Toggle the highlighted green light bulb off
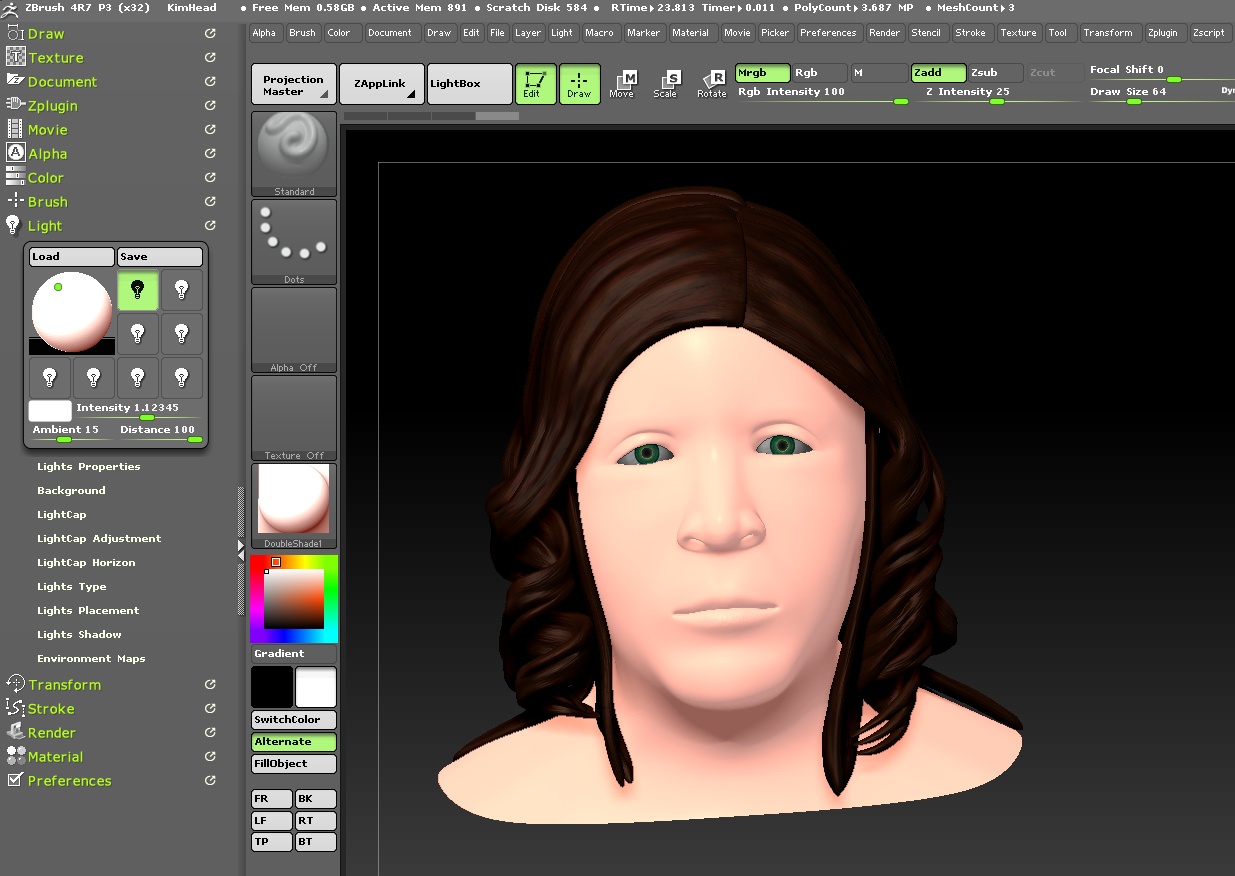 coord(138,290)
